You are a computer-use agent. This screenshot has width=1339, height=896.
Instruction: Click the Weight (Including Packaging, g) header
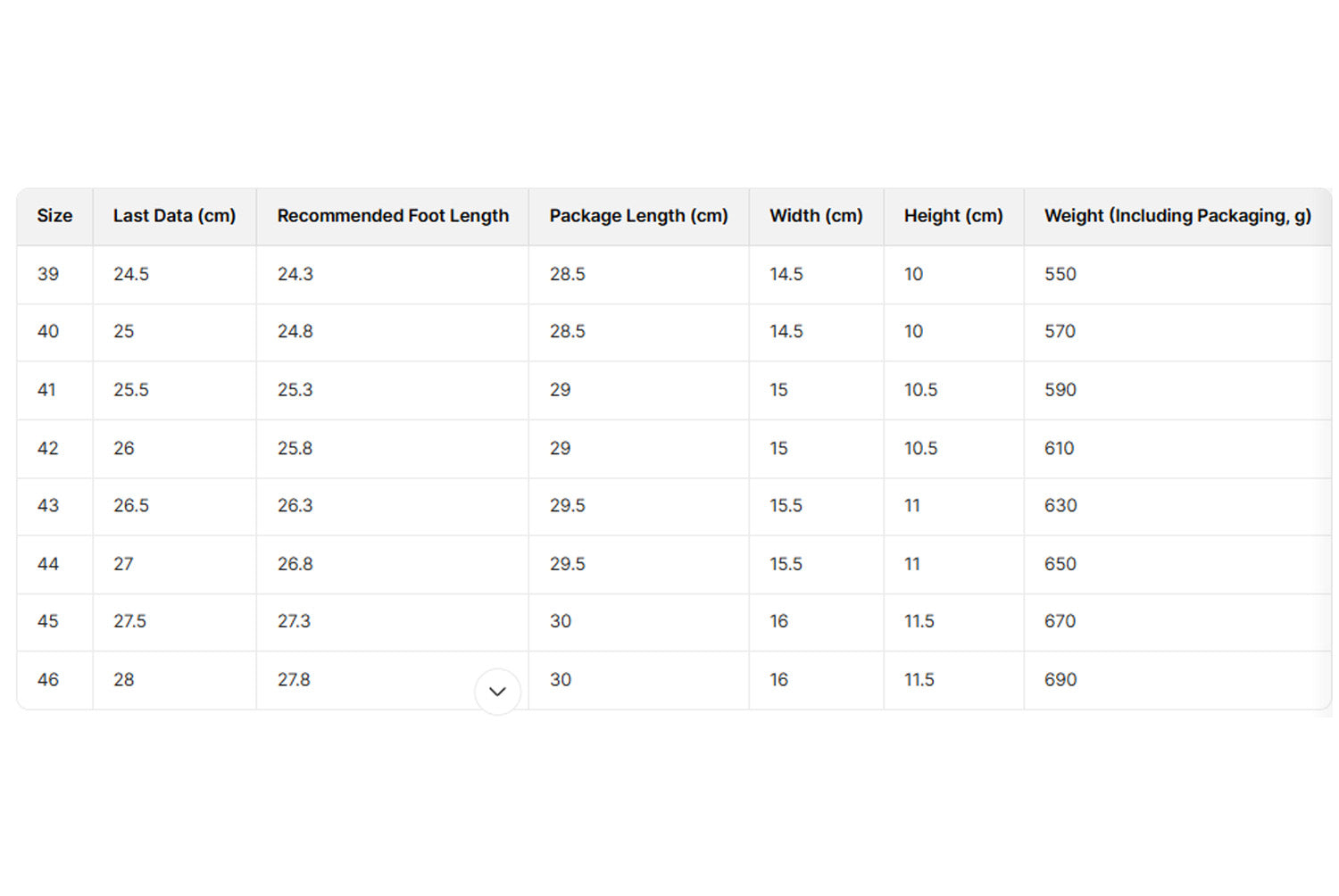tap(1177, 216)
